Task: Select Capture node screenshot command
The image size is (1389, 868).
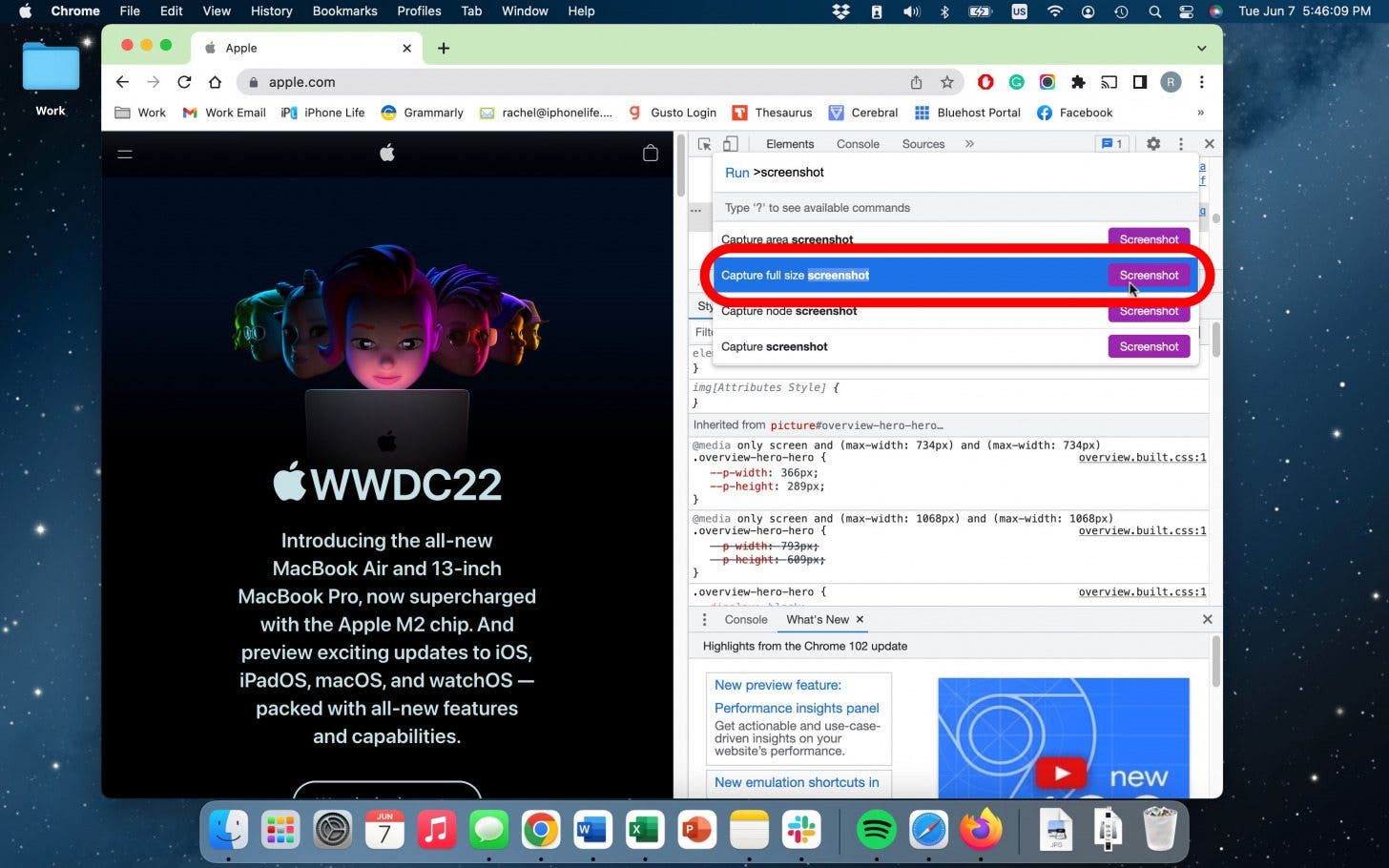Action: [x=955, y=311]
